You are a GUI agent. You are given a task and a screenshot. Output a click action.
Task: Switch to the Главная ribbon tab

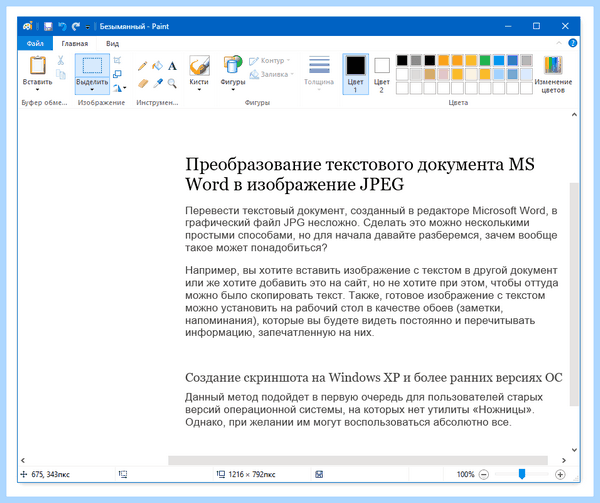(x=75, y=43)
